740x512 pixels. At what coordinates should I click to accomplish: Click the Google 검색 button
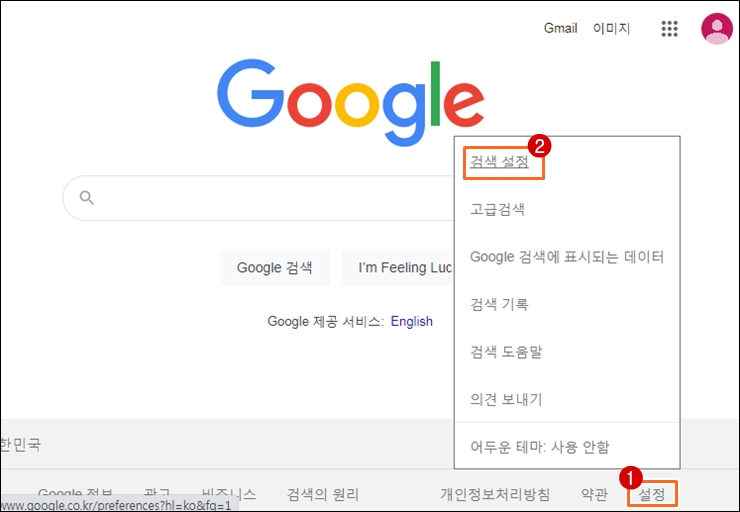[x=275, y=268]
